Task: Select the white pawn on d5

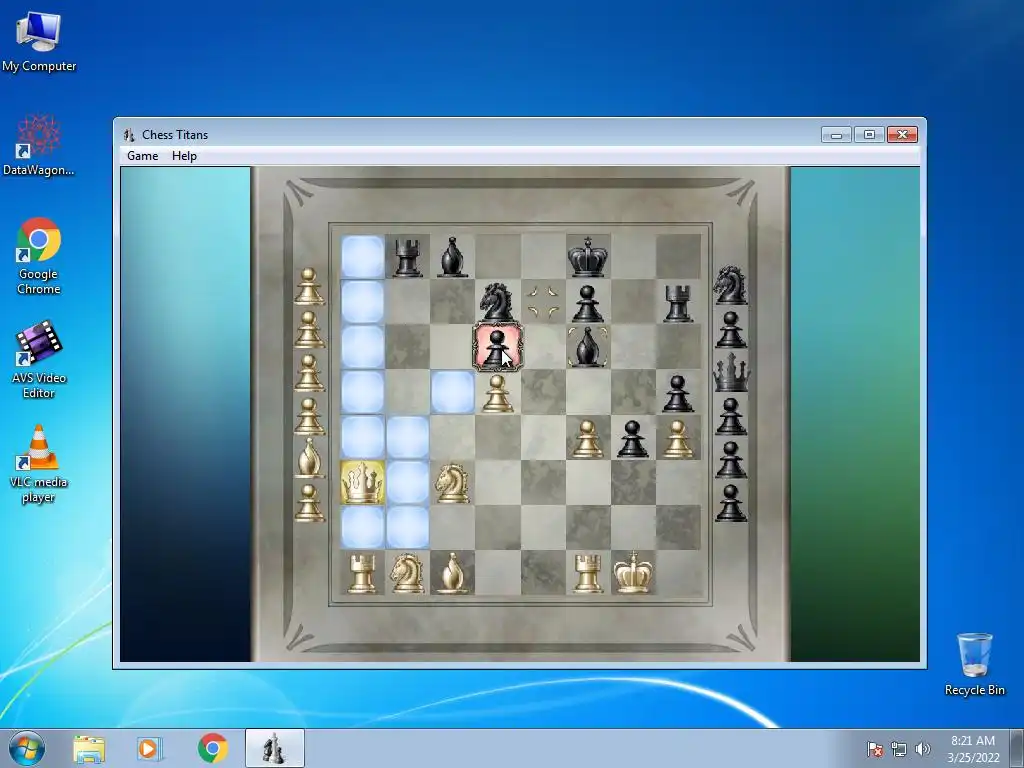Action: click(498, 393)
